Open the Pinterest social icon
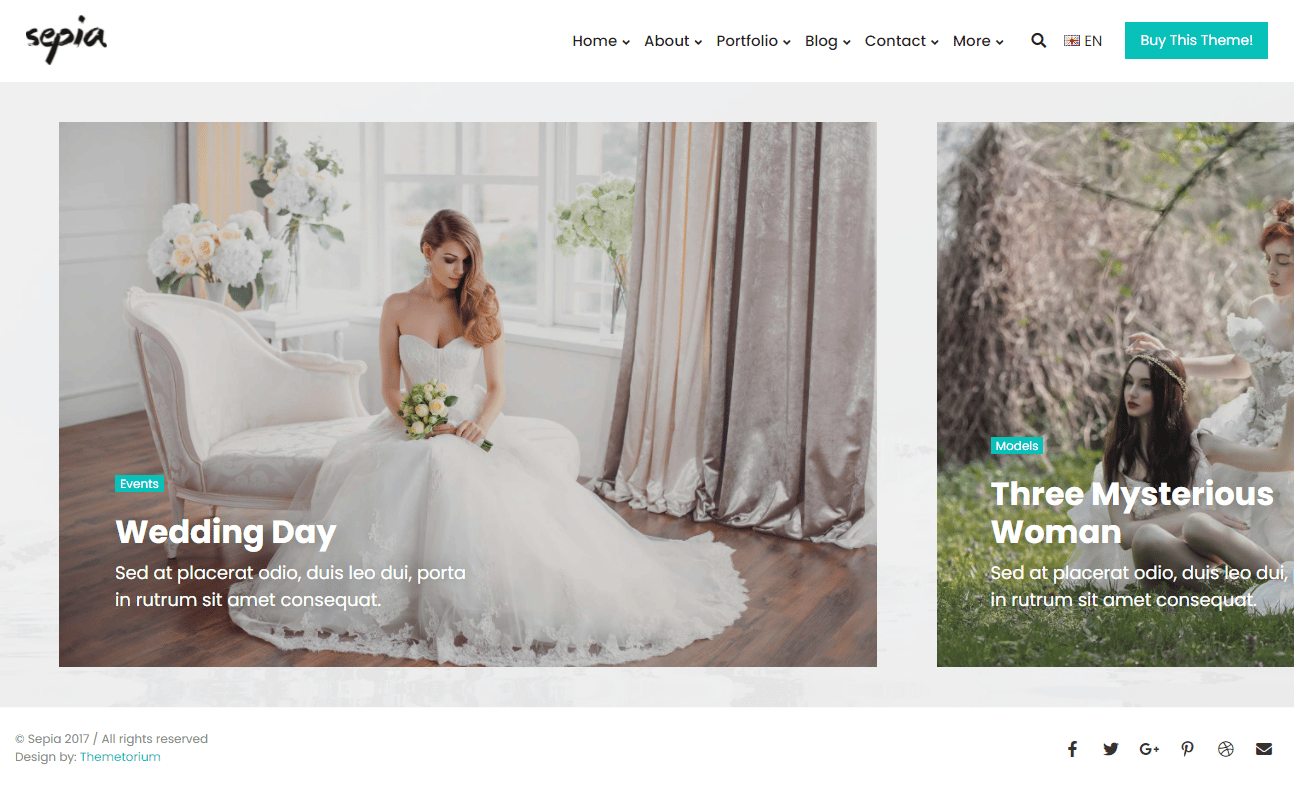The height and width of the screenshot is (787, 1294). pyautogui.click(x=1187, y=749)
